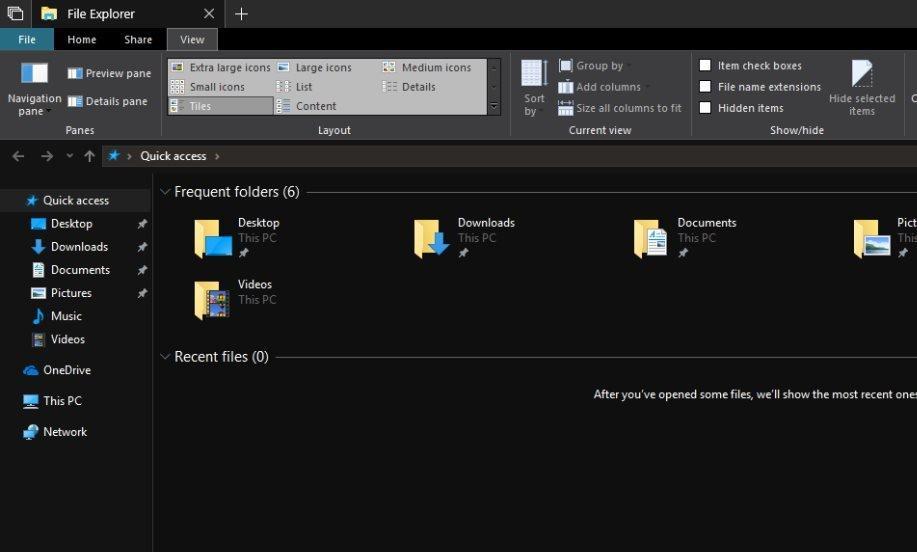Switch layout to Large icons
Image resolution: width=917 pixels, height=552 pixels.
click(315, 67)
